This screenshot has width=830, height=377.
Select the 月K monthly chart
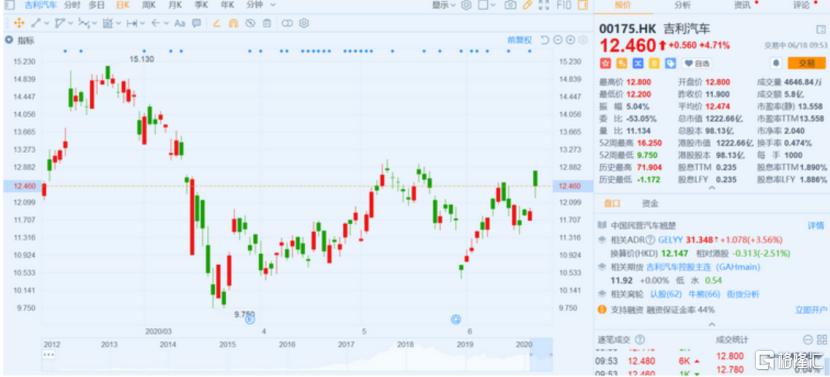pyautogui.click(x=175, y=5)
